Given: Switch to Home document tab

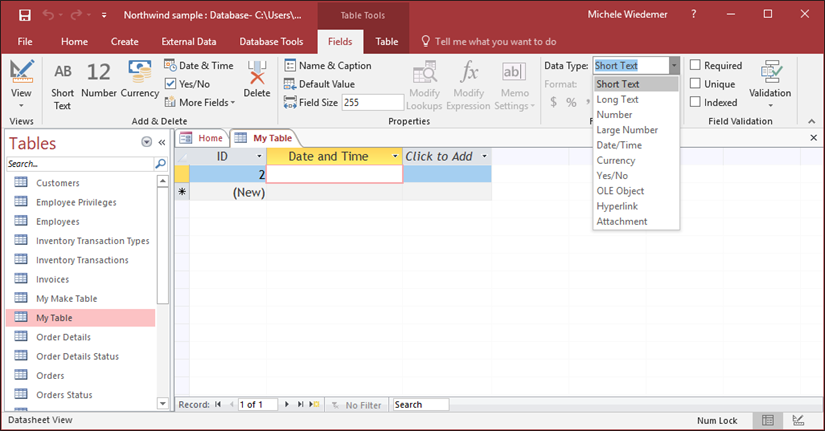Looking at the screenshot, I should point(202,138).
